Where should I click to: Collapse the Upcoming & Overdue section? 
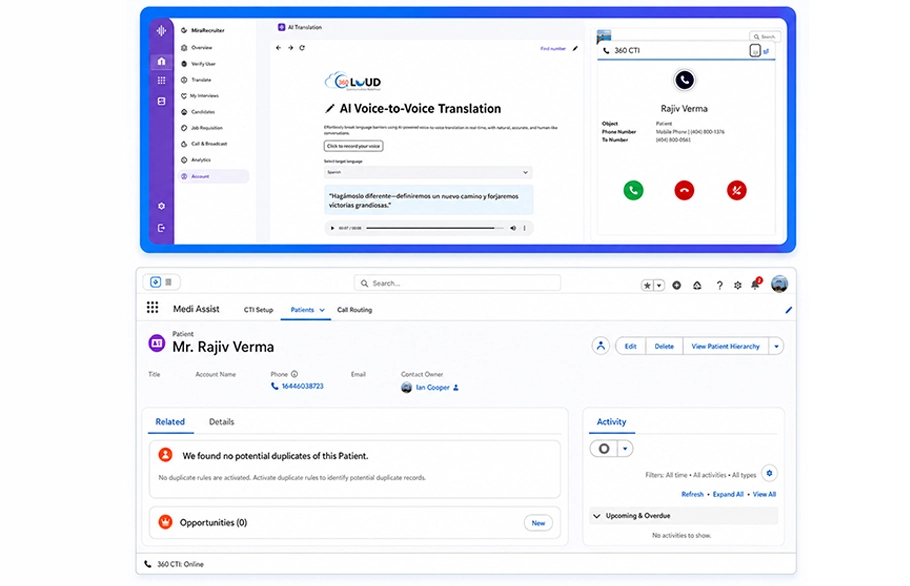coord(597,516)
